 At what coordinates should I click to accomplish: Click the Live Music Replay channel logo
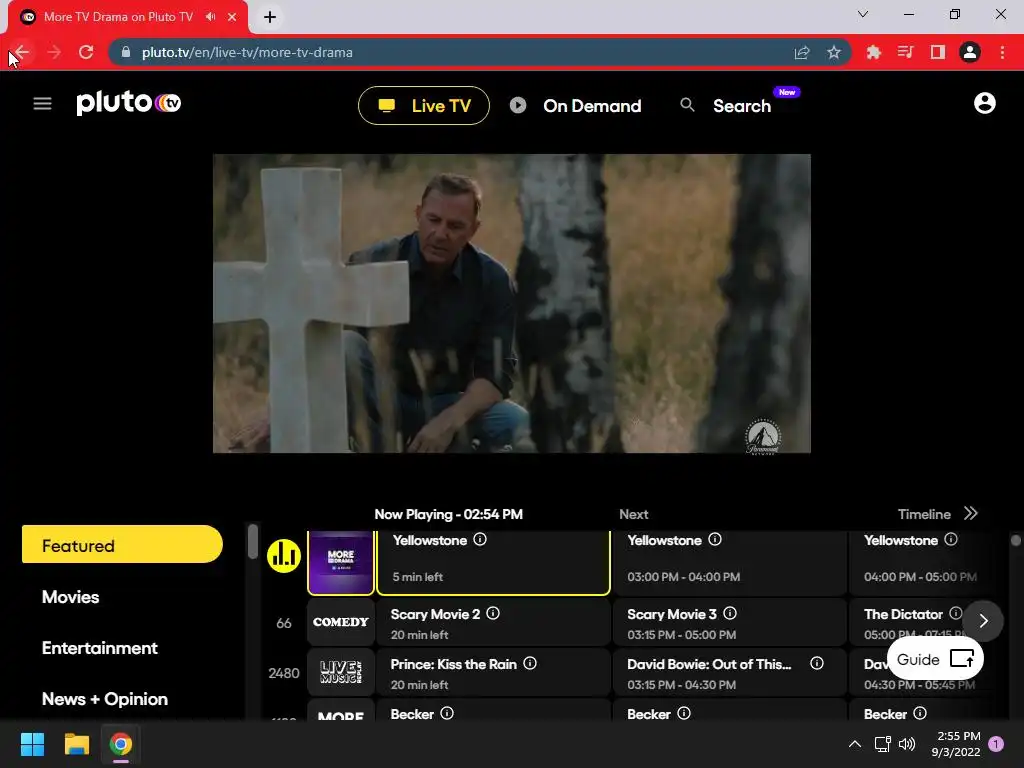(341, 672)
